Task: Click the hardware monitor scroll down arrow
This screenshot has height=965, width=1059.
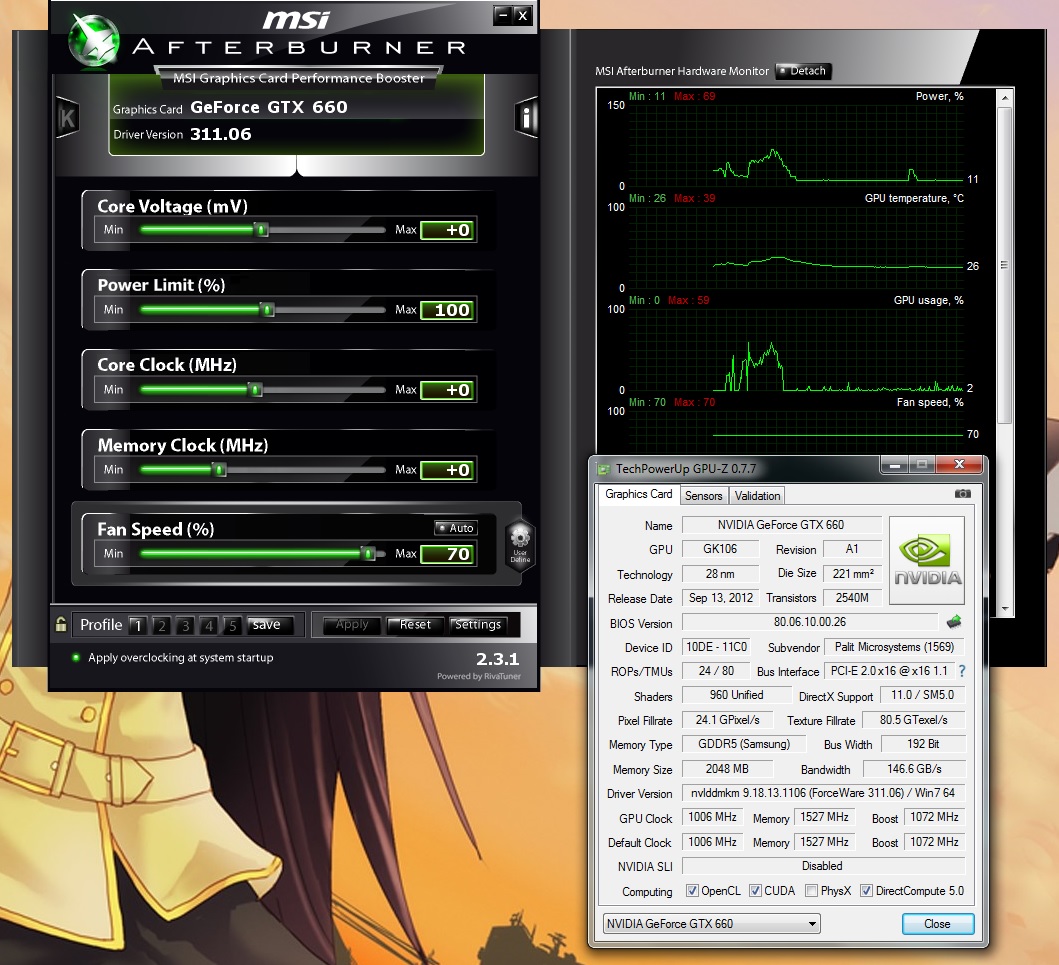Action: point(1005,609)
